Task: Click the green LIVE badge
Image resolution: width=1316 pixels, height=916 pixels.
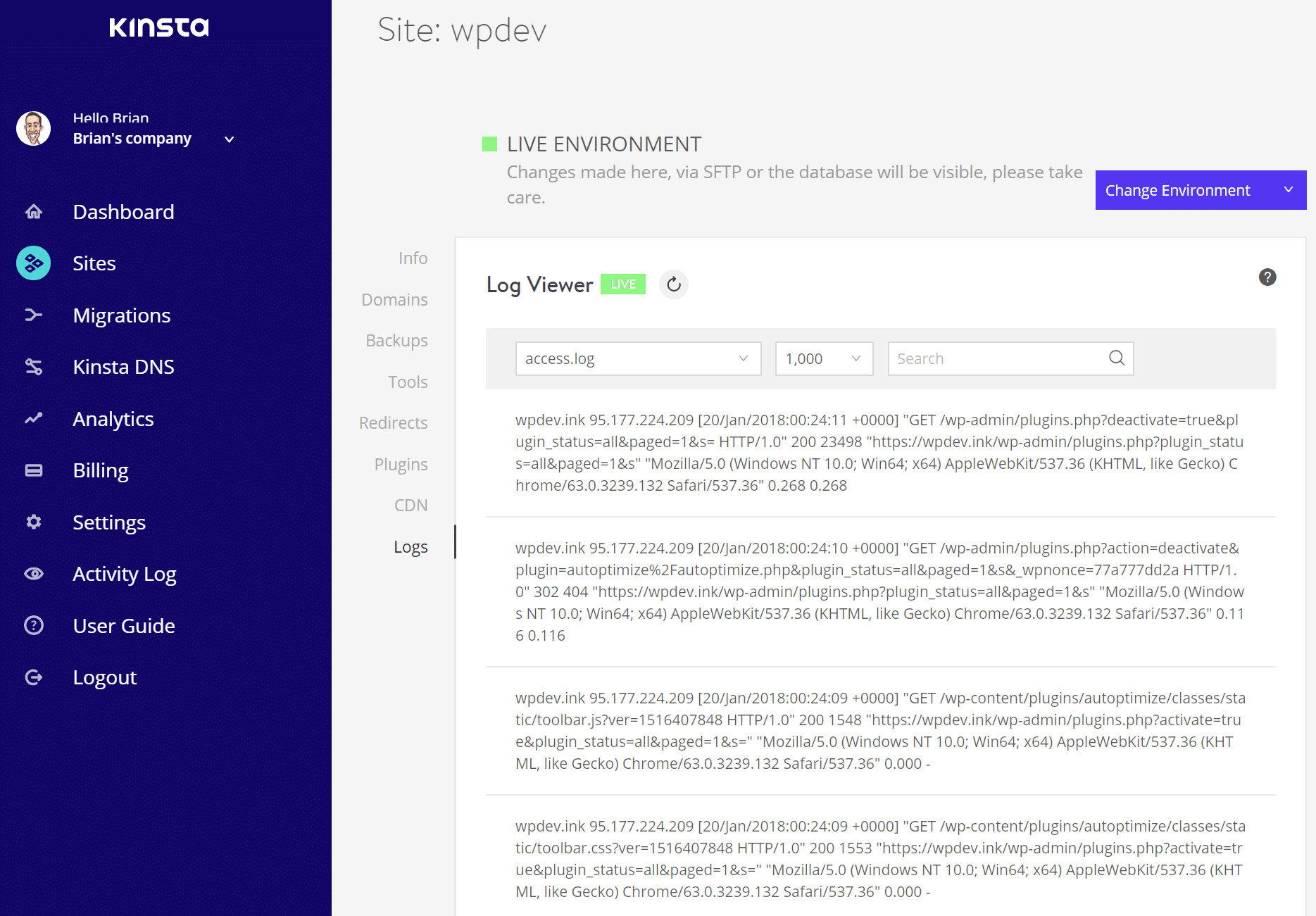Action: (623, 284)
